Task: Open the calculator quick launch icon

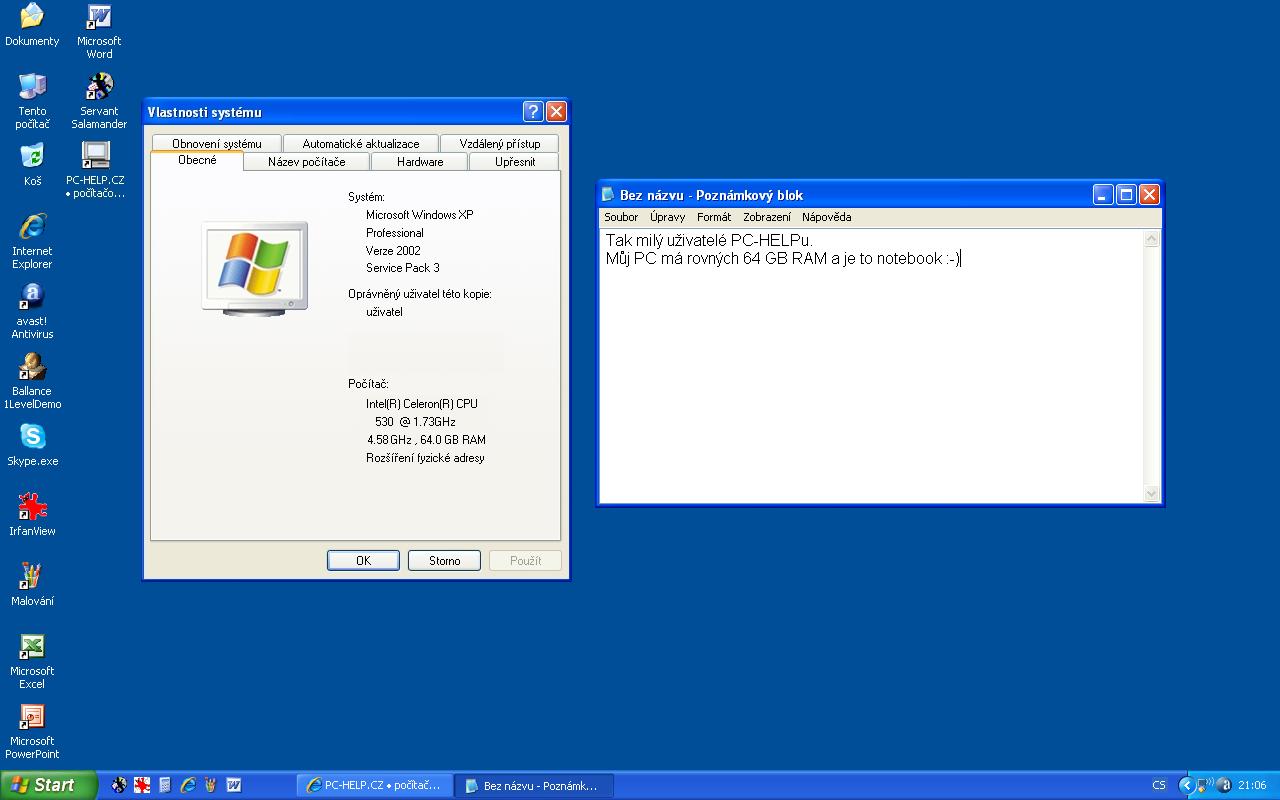Action: pyautogui.click(x=165, y=785)
